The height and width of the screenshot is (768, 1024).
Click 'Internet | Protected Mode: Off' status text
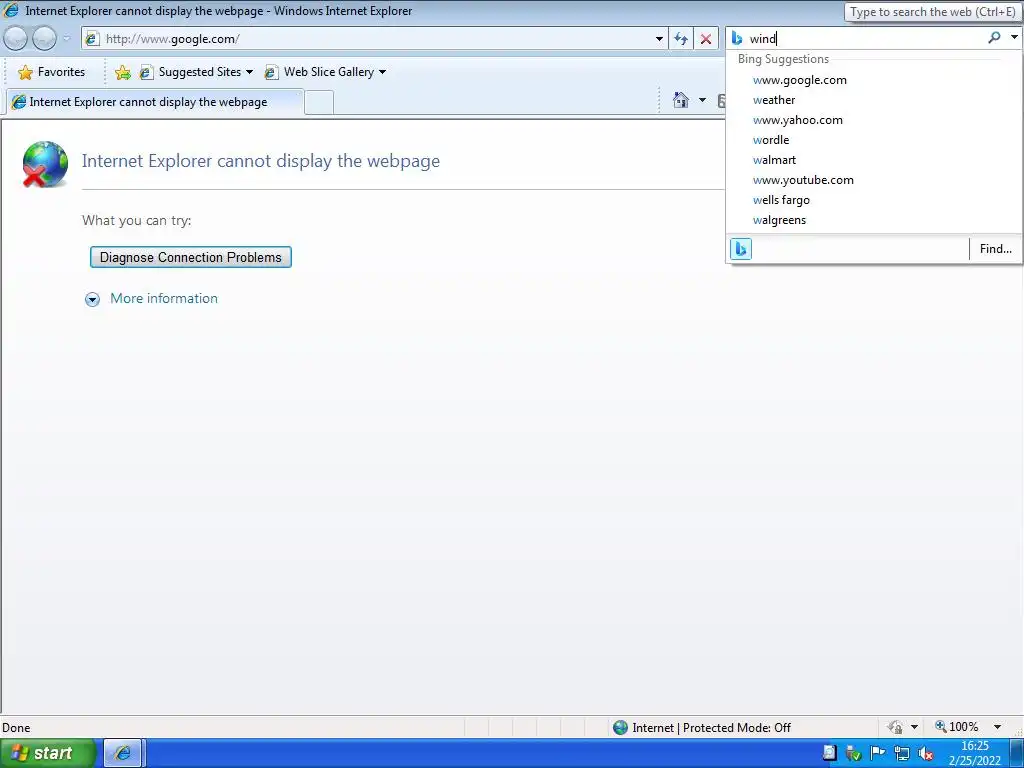click(711, 728)
